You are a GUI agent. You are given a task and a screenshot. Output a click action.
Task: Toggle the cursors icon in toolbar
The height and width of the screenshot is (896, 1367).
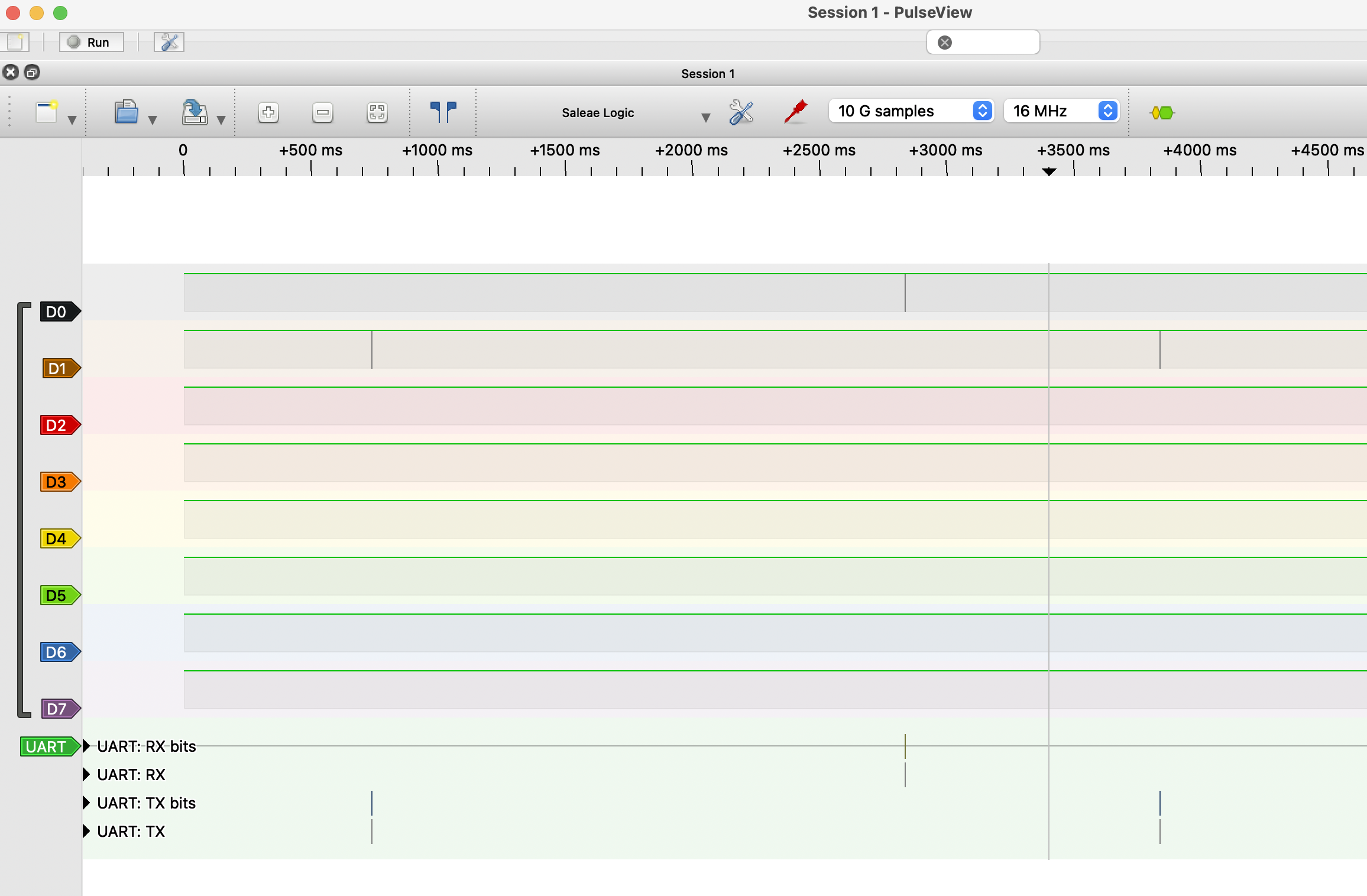(443, 112)
